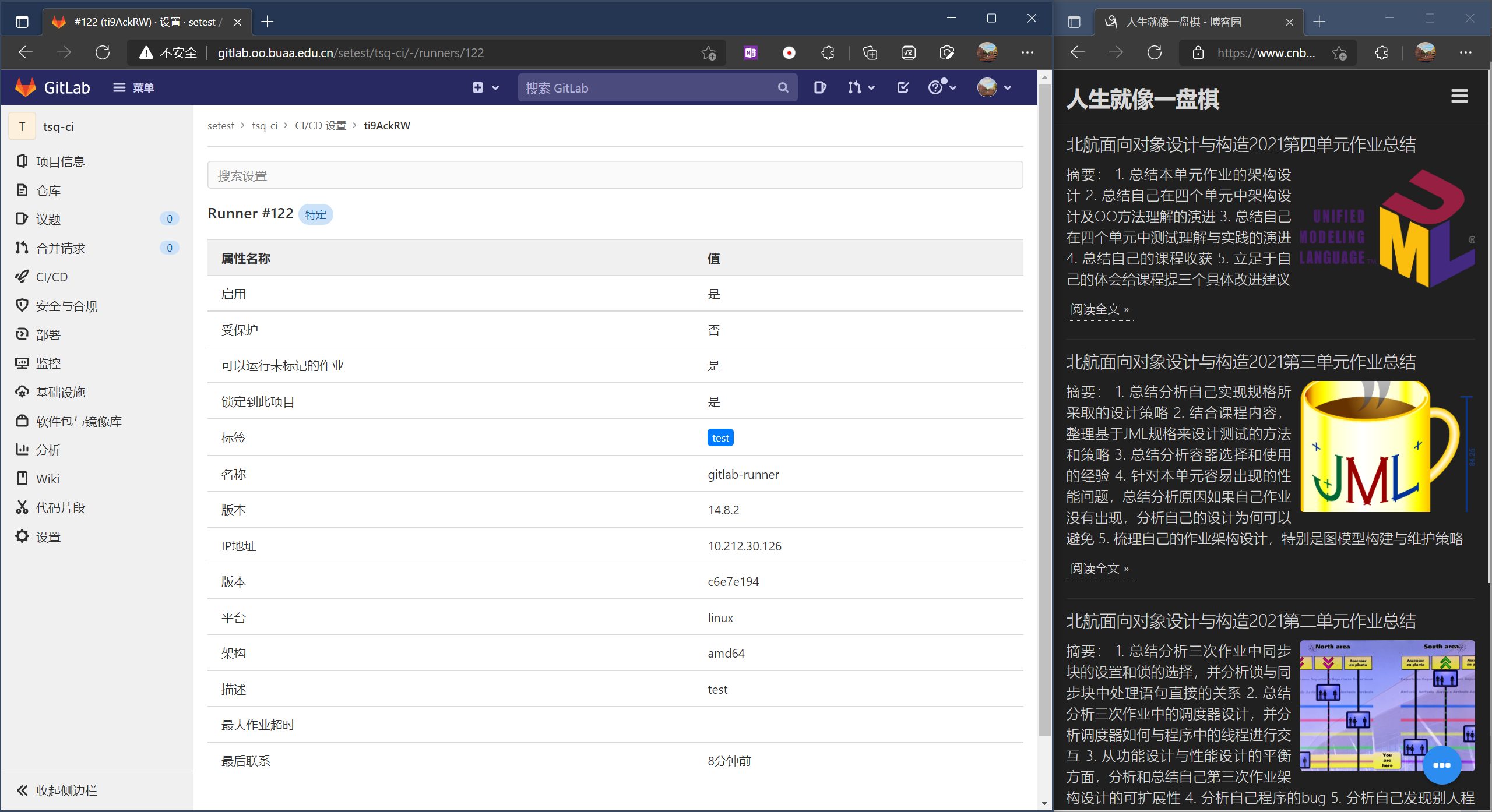Select the GitLab #122 browser tab
Image resolution: width=1492 pixels, height=812 pixels.
147,22
